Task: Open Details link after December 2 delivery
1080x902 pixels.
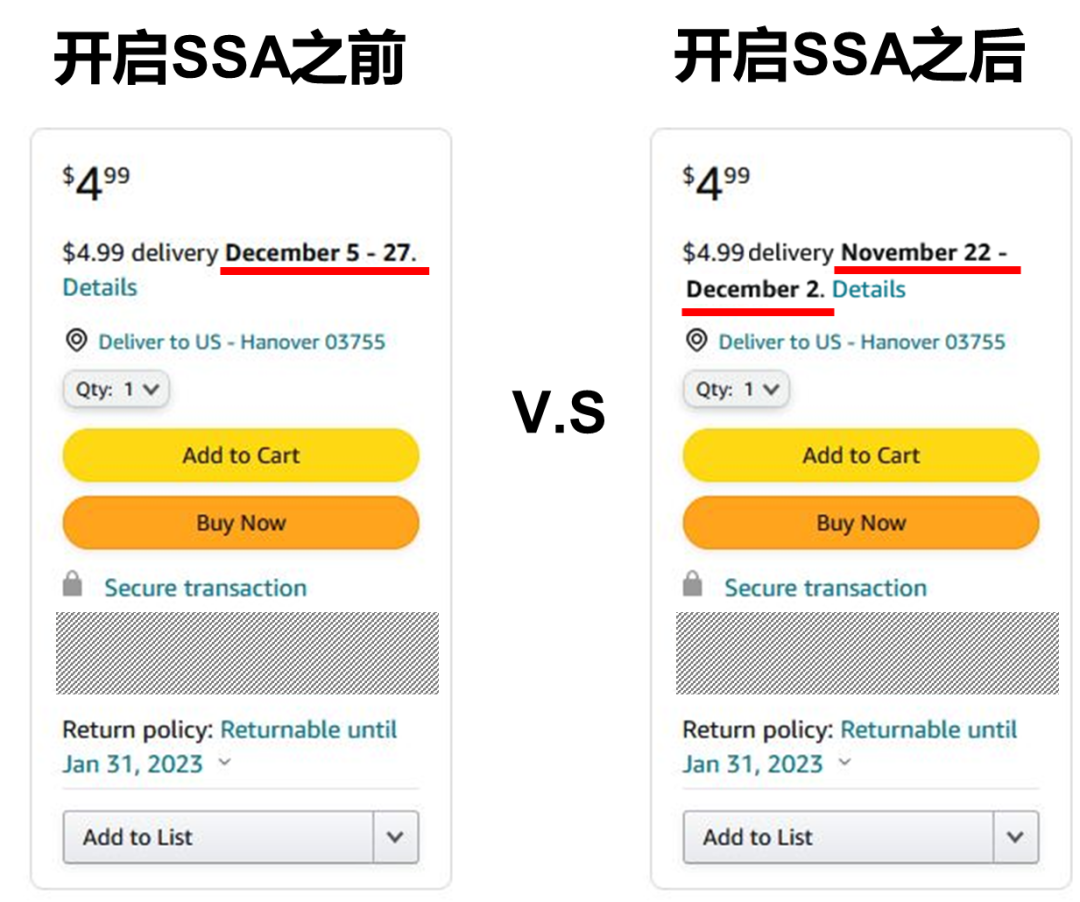Action: click(x=869, y=290)
